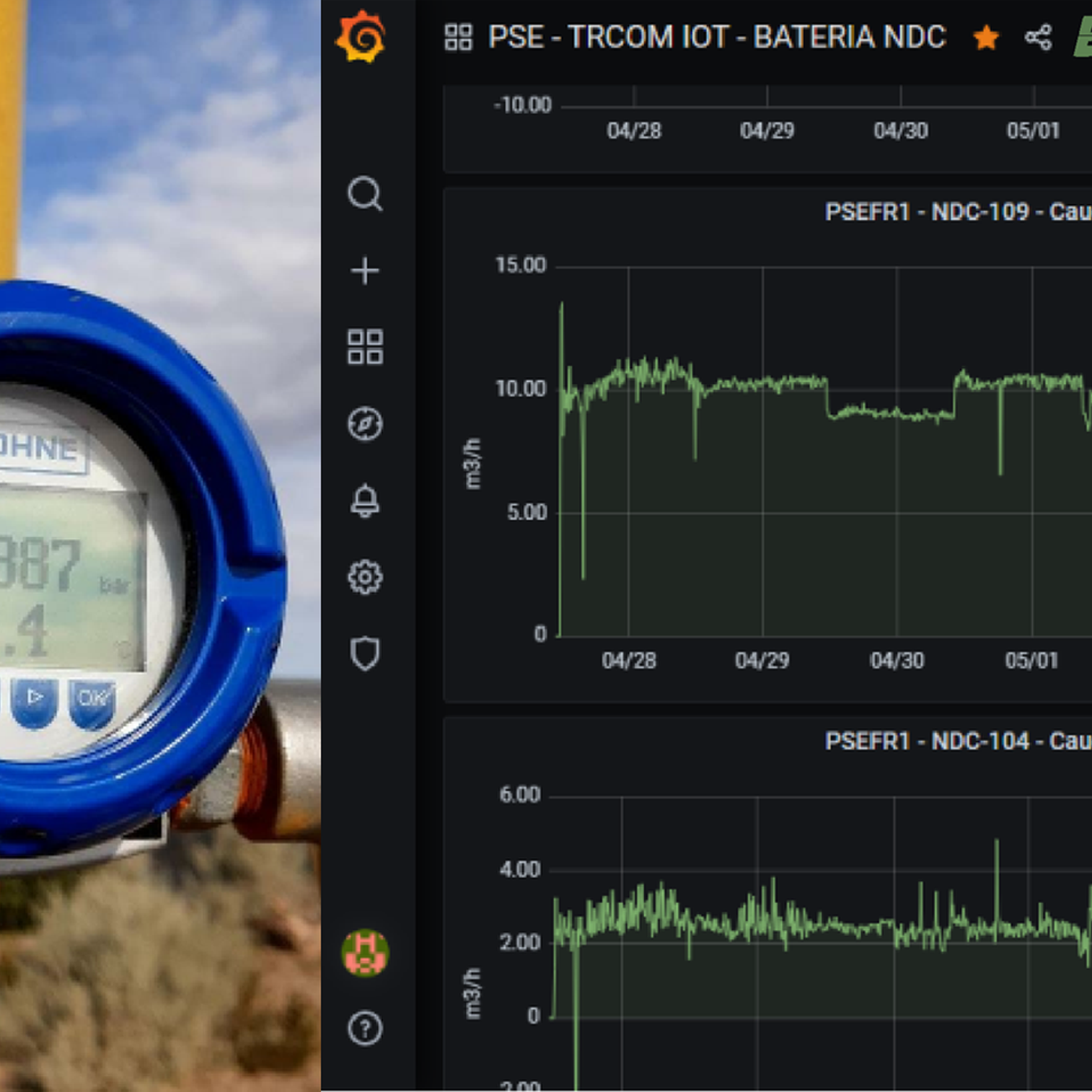This screenshot has height=1092, width=1092.
Task: Open Help question mark icon
Action: coord(365,1029)
